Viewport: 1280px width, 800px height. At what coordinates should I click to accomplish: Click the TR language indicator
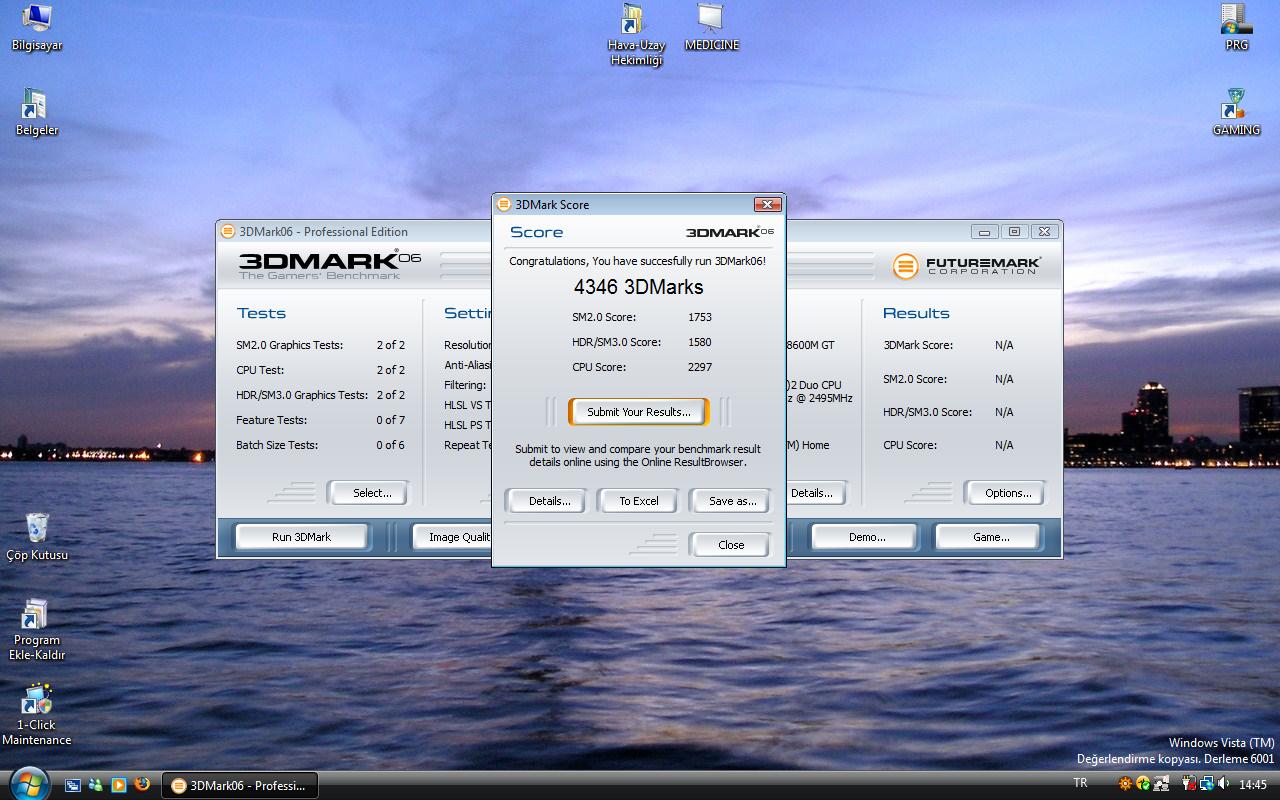click(x=1080, y=783)
